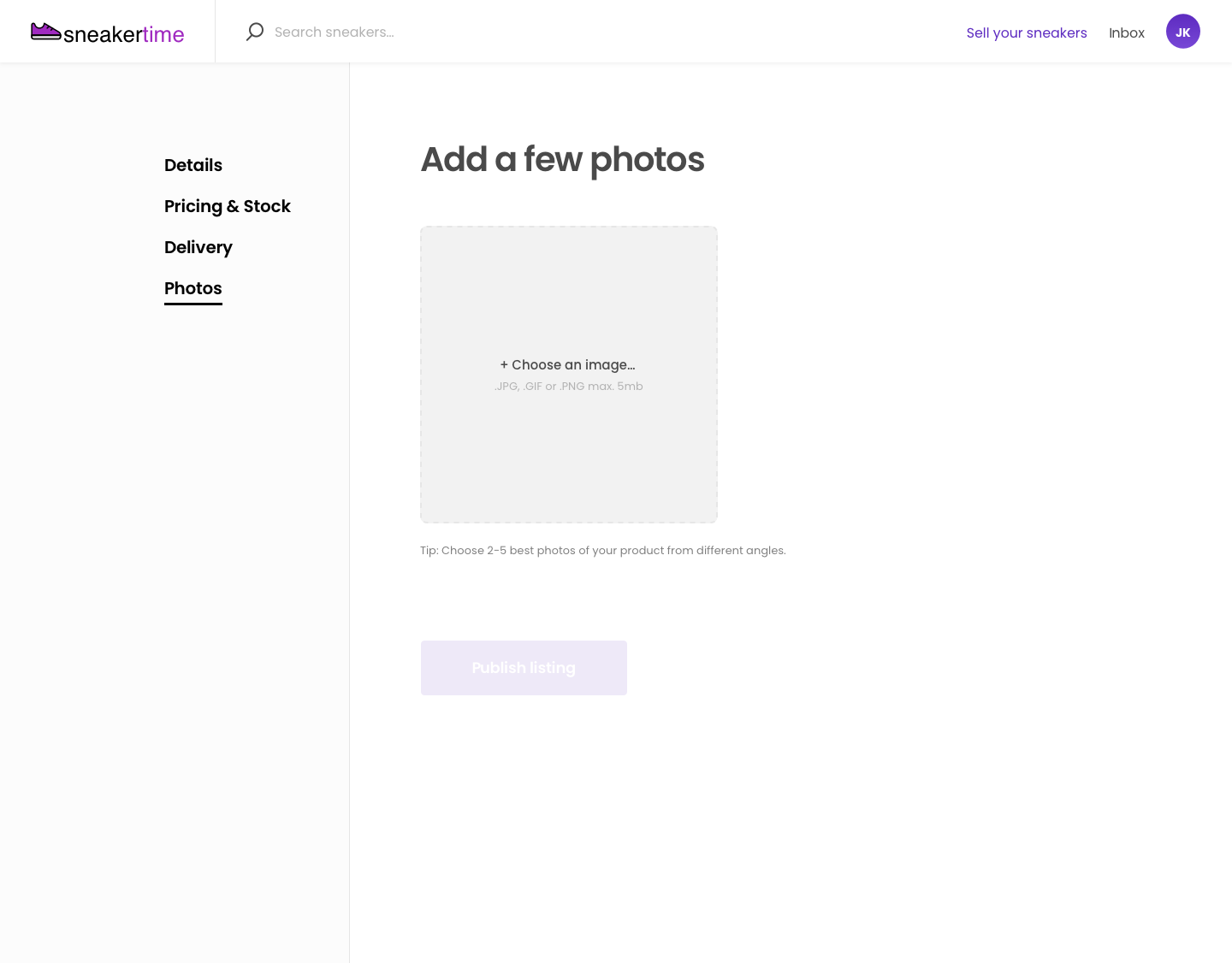Select the account avatar showing initials JK
This screenshot has height=963, width=1232.
pos(1183,31)
